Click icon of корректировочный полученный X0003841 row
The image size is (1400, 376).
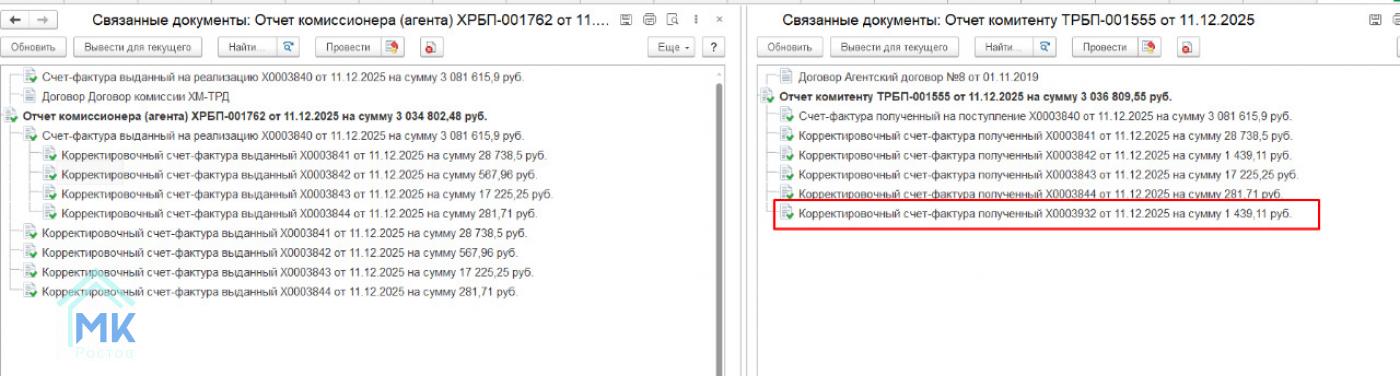[787, 135]
